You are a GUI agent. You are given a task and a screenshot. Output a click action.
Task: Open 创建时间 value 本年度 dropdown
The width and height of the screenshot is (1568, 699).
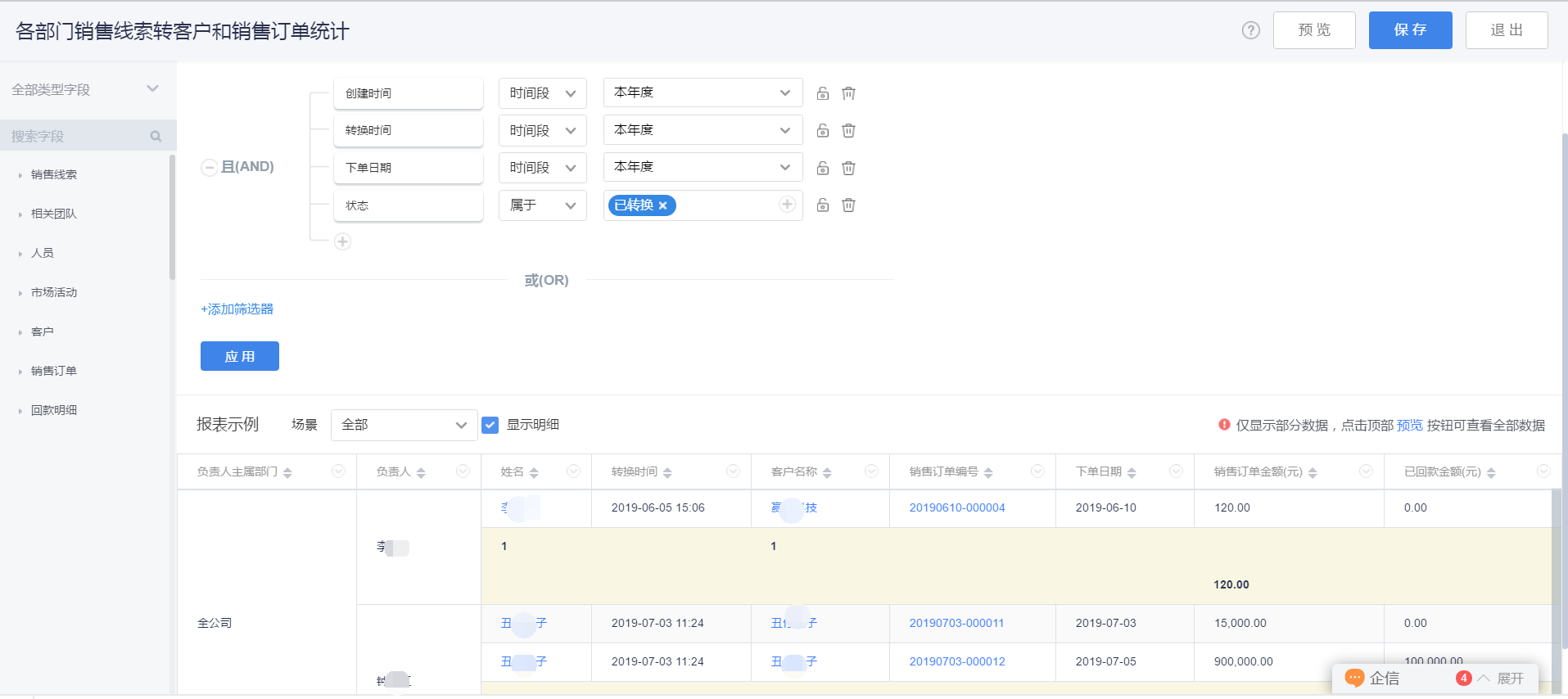tap(703, 92)
